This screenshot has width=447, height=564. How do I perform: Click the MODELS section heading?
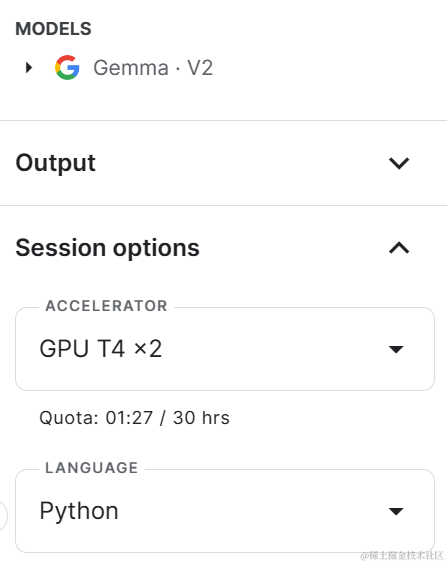point(53,28)
